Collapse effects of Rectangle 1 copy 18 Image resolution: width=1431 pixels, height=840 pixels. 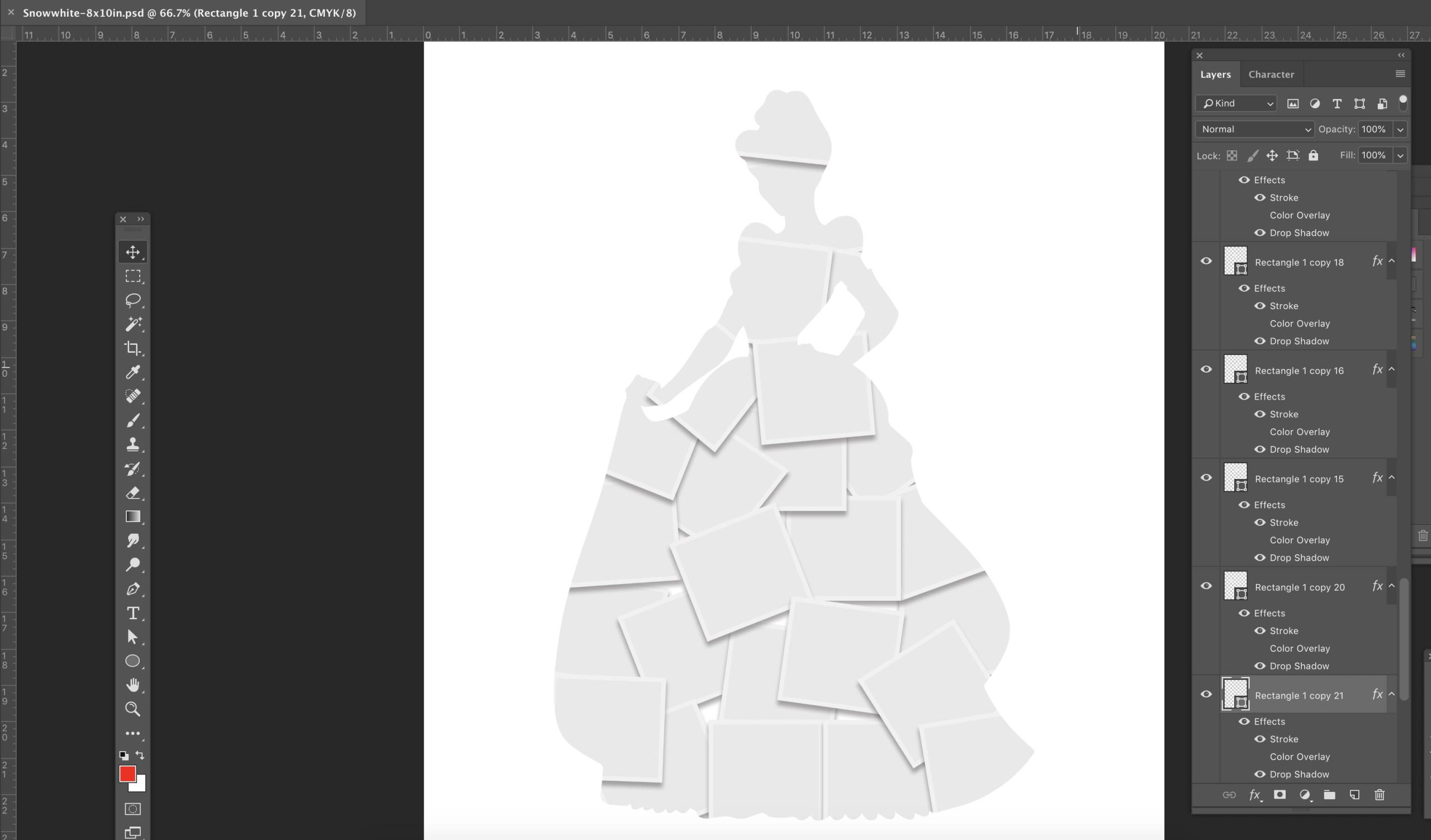(x=1392, y=261)
